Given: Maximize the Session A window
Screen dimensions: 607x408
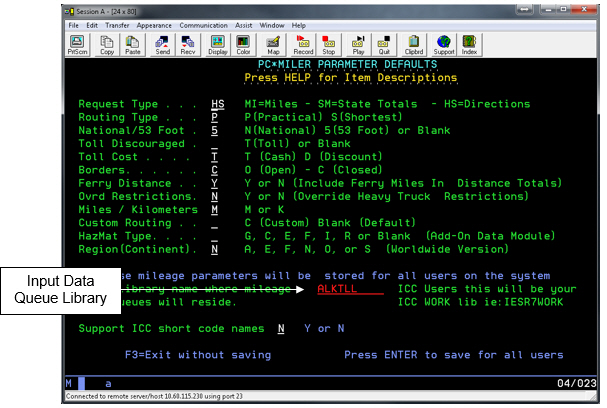Looking at the screenshot, I should 564,9.
